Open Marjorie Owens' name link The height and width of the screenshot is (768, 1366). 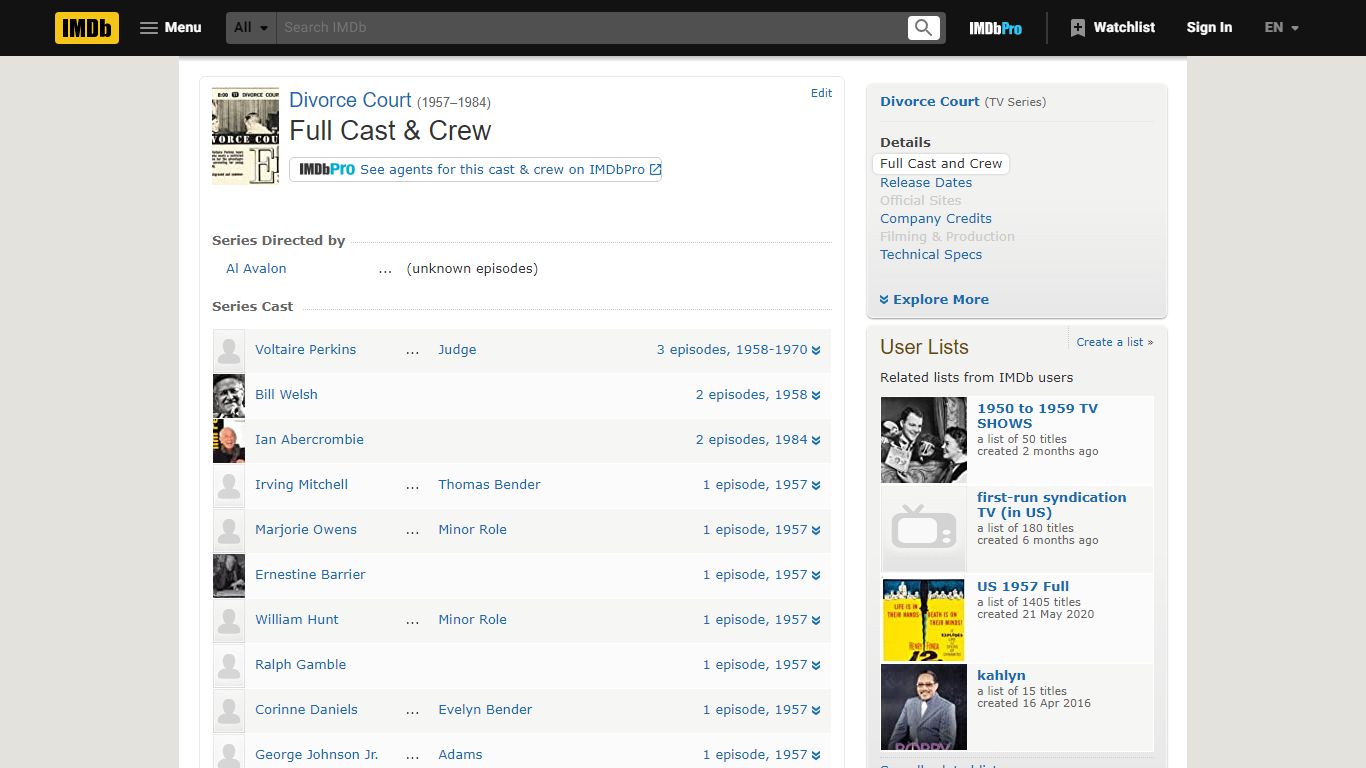tap(306, 530)
